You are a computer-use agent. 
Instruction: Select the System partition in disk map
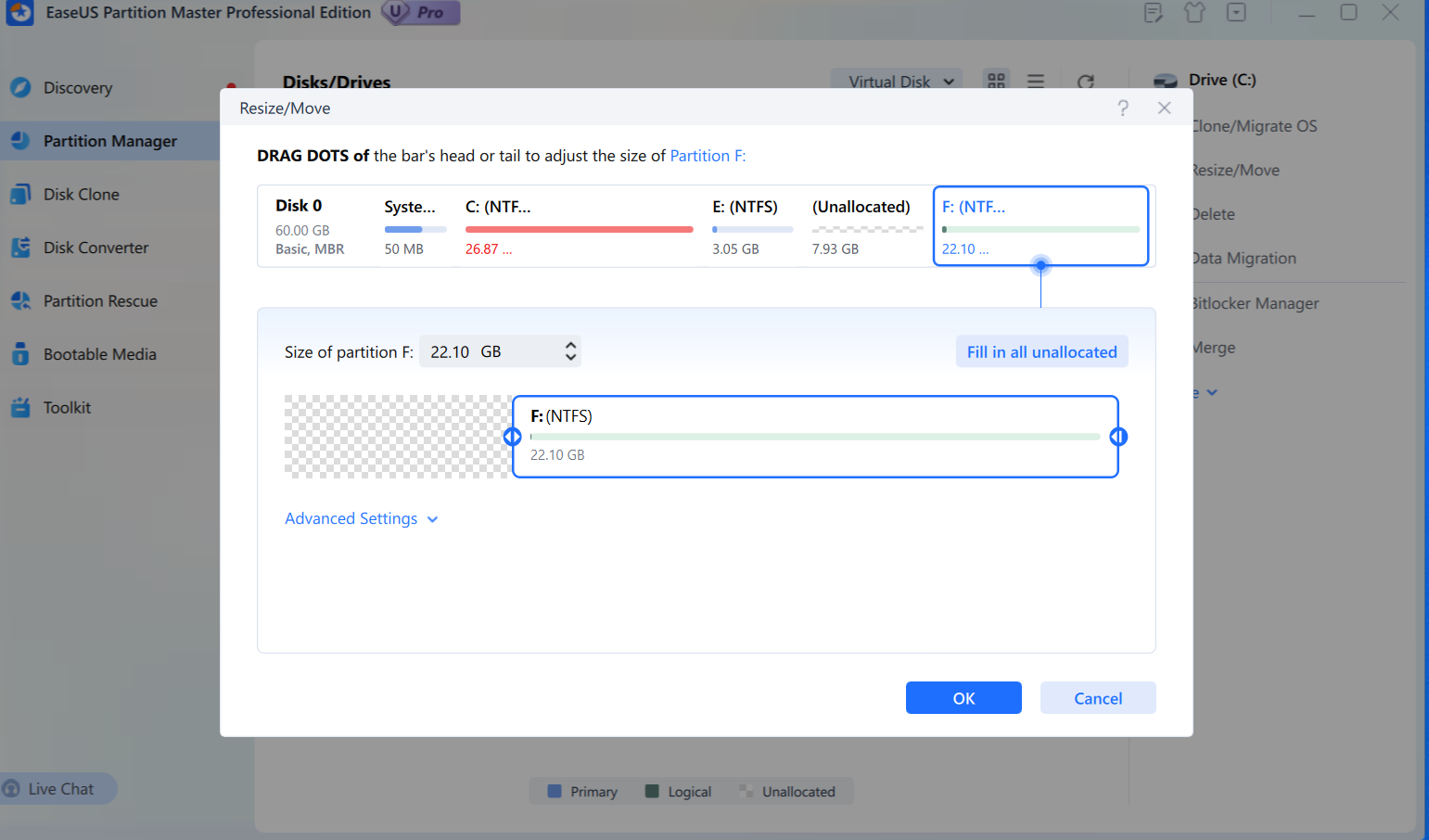415,227
